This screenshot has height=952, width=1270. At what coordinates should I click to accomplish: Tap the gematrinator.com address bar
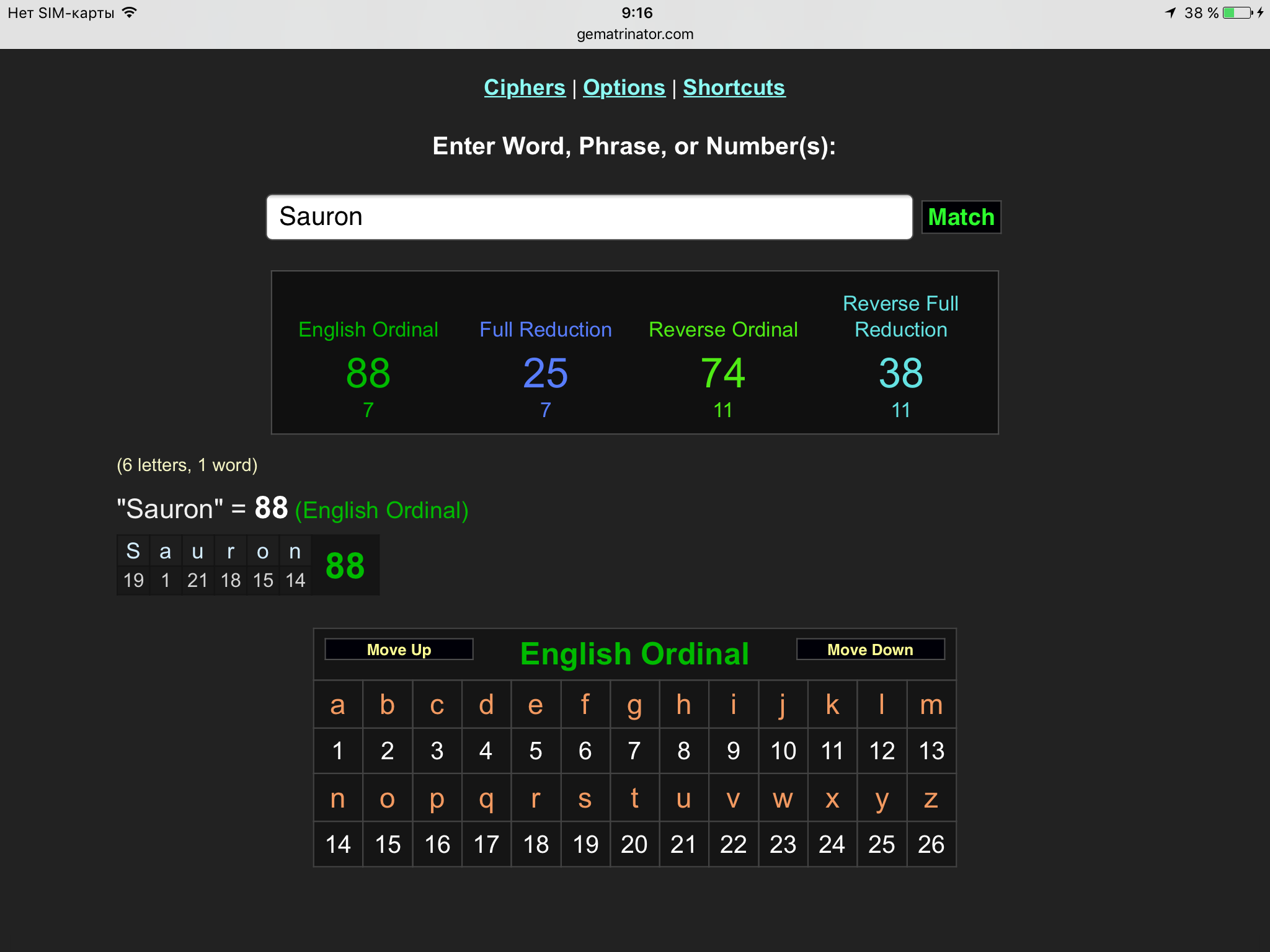tap(635, 34)
